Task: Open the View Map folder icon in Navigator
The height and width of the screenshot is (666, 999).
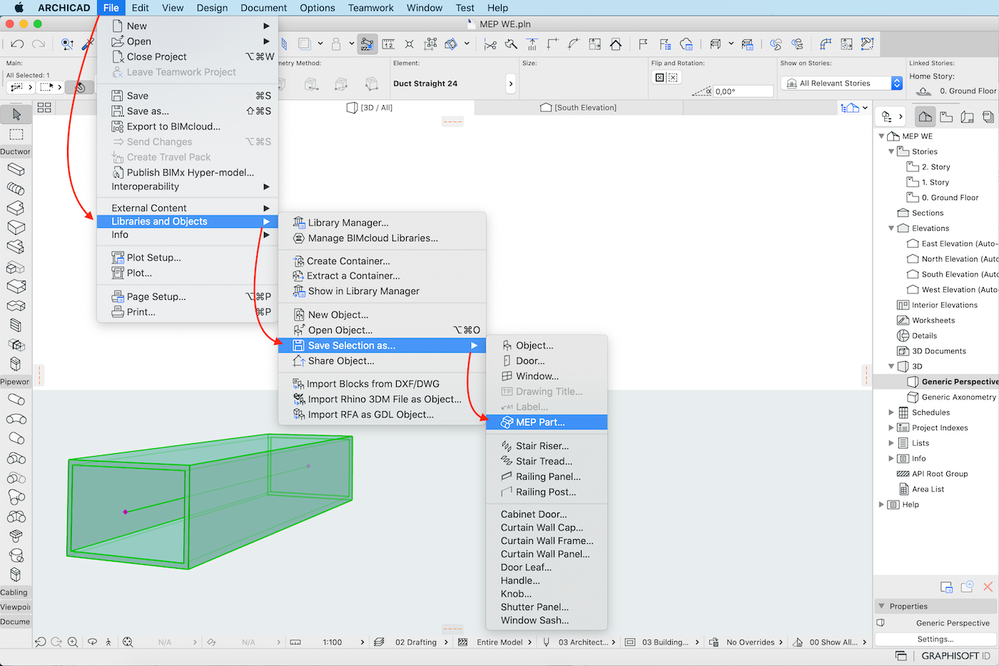Action: 946,117
